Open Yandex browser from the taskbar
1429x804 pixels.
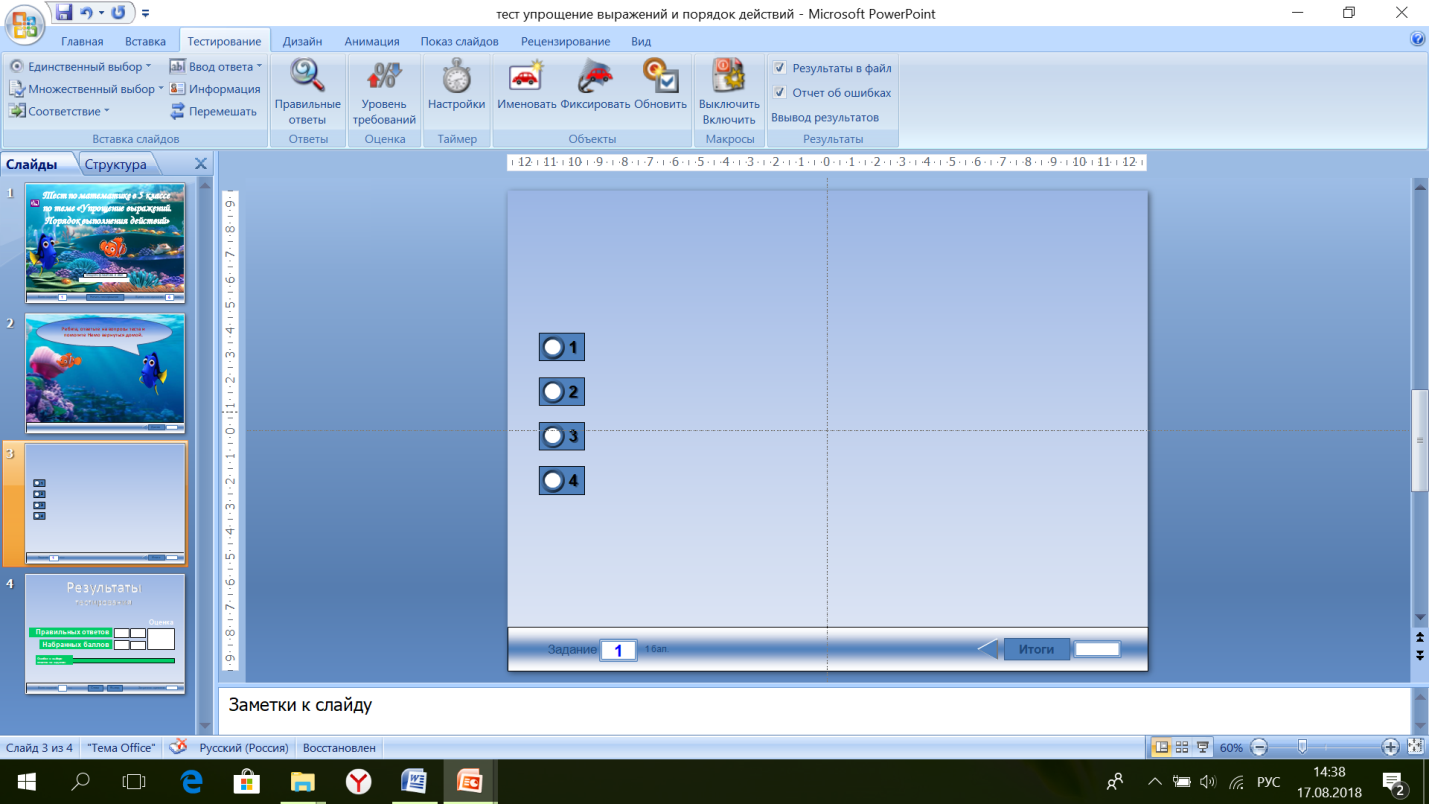(358, 781)
